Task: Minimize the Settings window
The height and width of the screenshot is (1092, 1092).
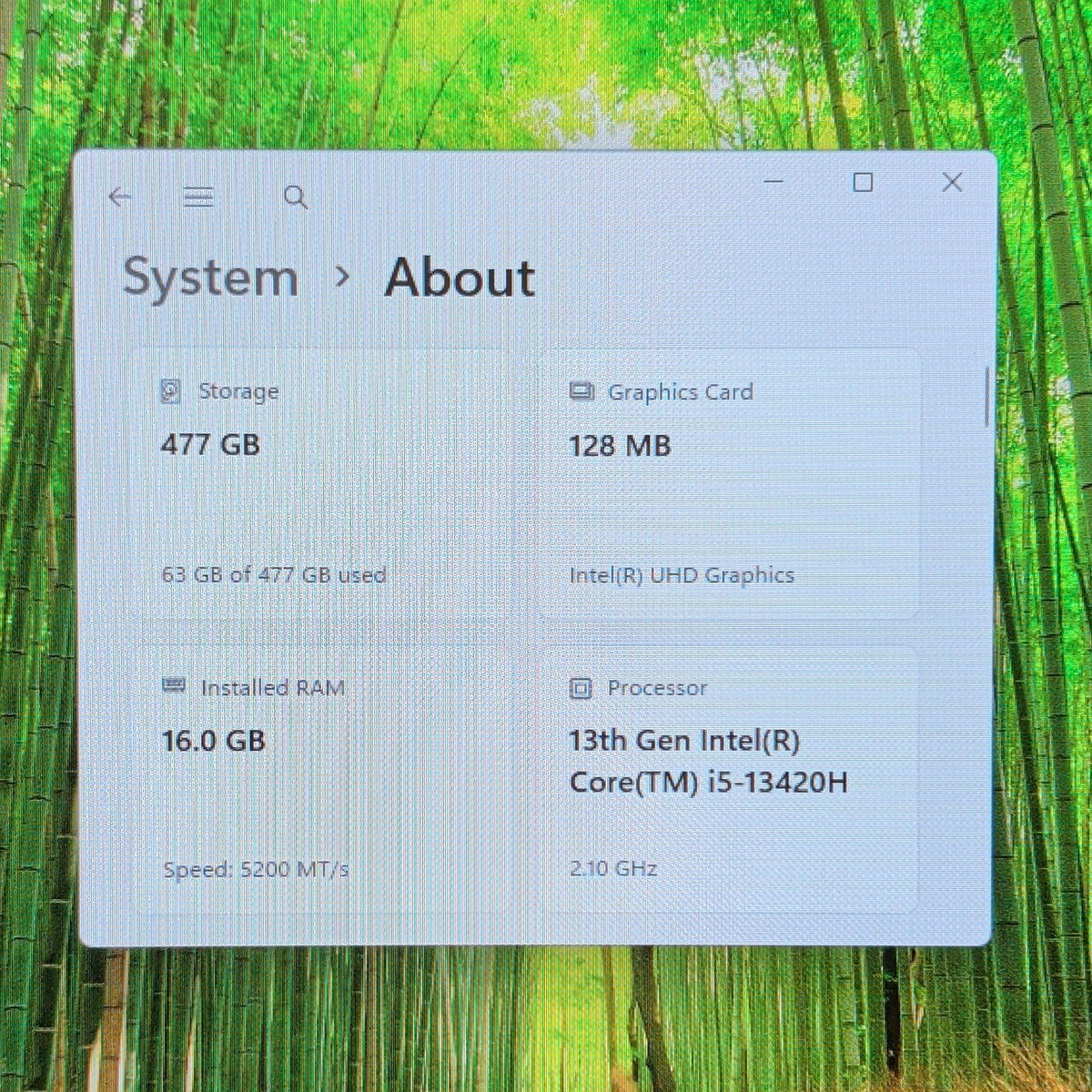Action: pyautogui.click(x=774, y=182)
